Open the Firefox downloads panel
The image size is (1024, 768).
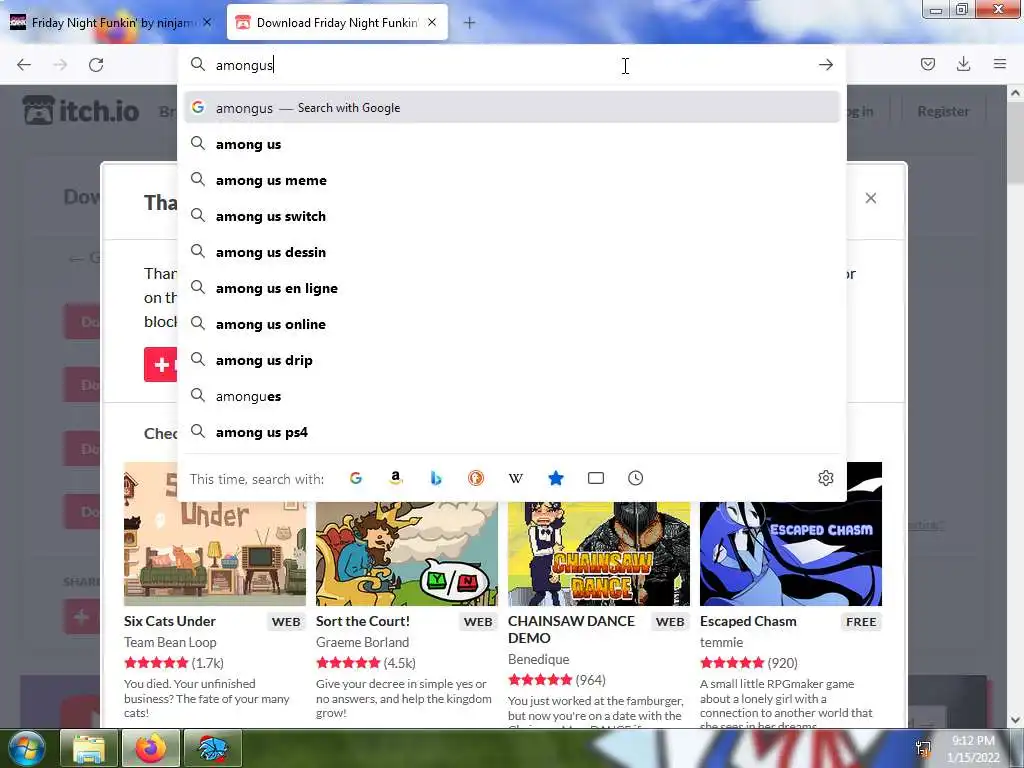click(x=963, y=64)
